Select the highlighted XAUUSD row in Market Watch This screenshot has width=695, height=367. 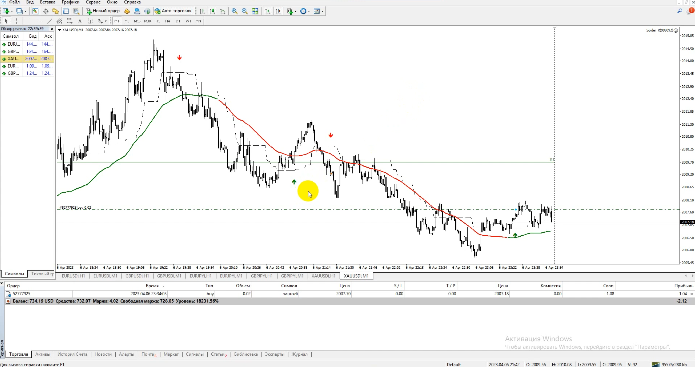tap(27, 59)
